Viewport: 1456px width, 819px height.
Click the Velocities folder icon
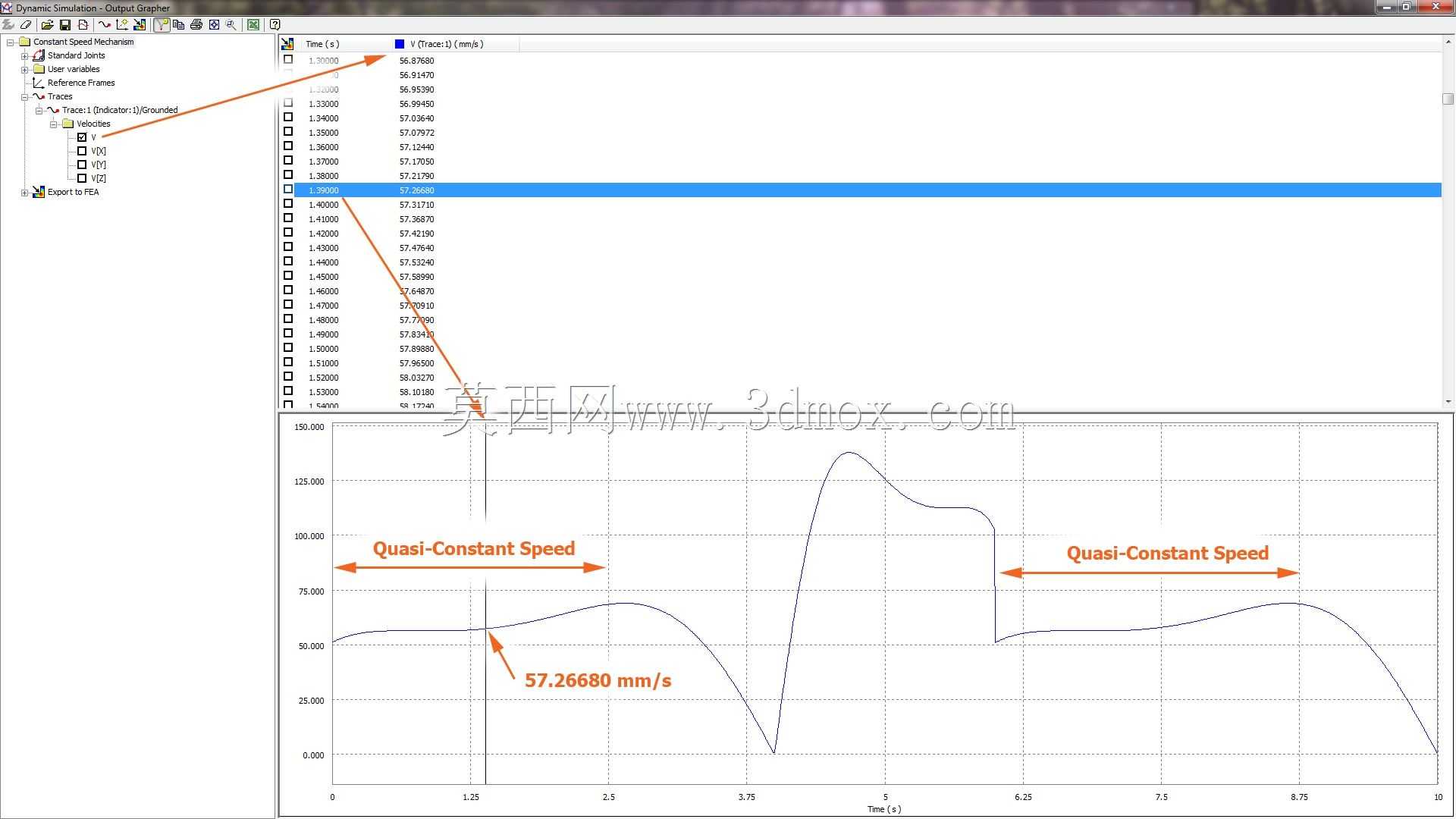coord(67,124)
